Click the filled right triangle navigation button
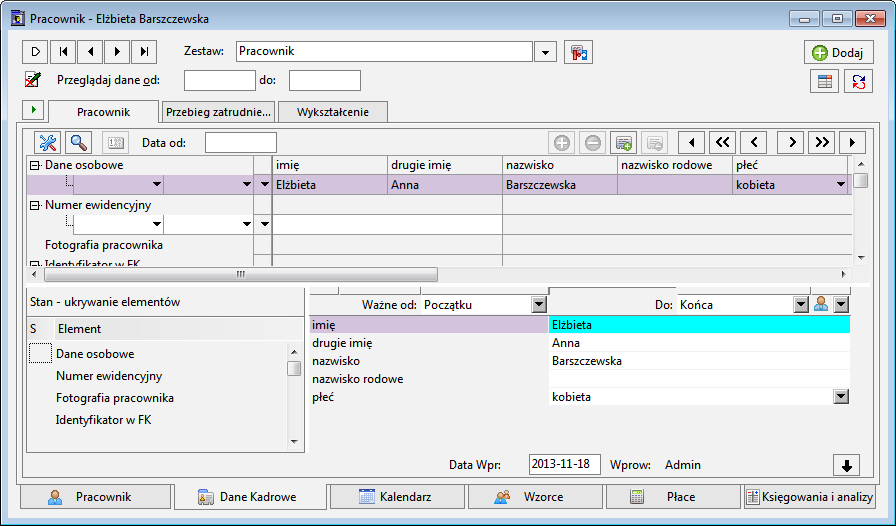 click(853, 142)
